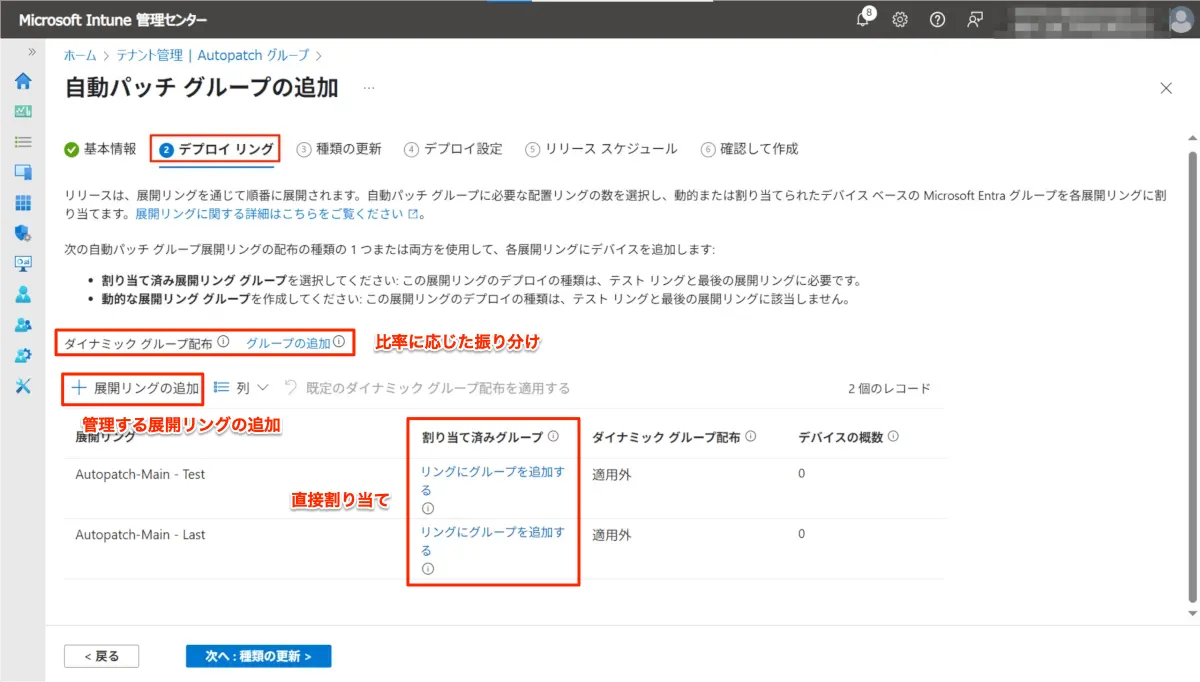1200x682 pixels.
Task: Open Apps grid icon in sidebar
Action: [22, 203]
